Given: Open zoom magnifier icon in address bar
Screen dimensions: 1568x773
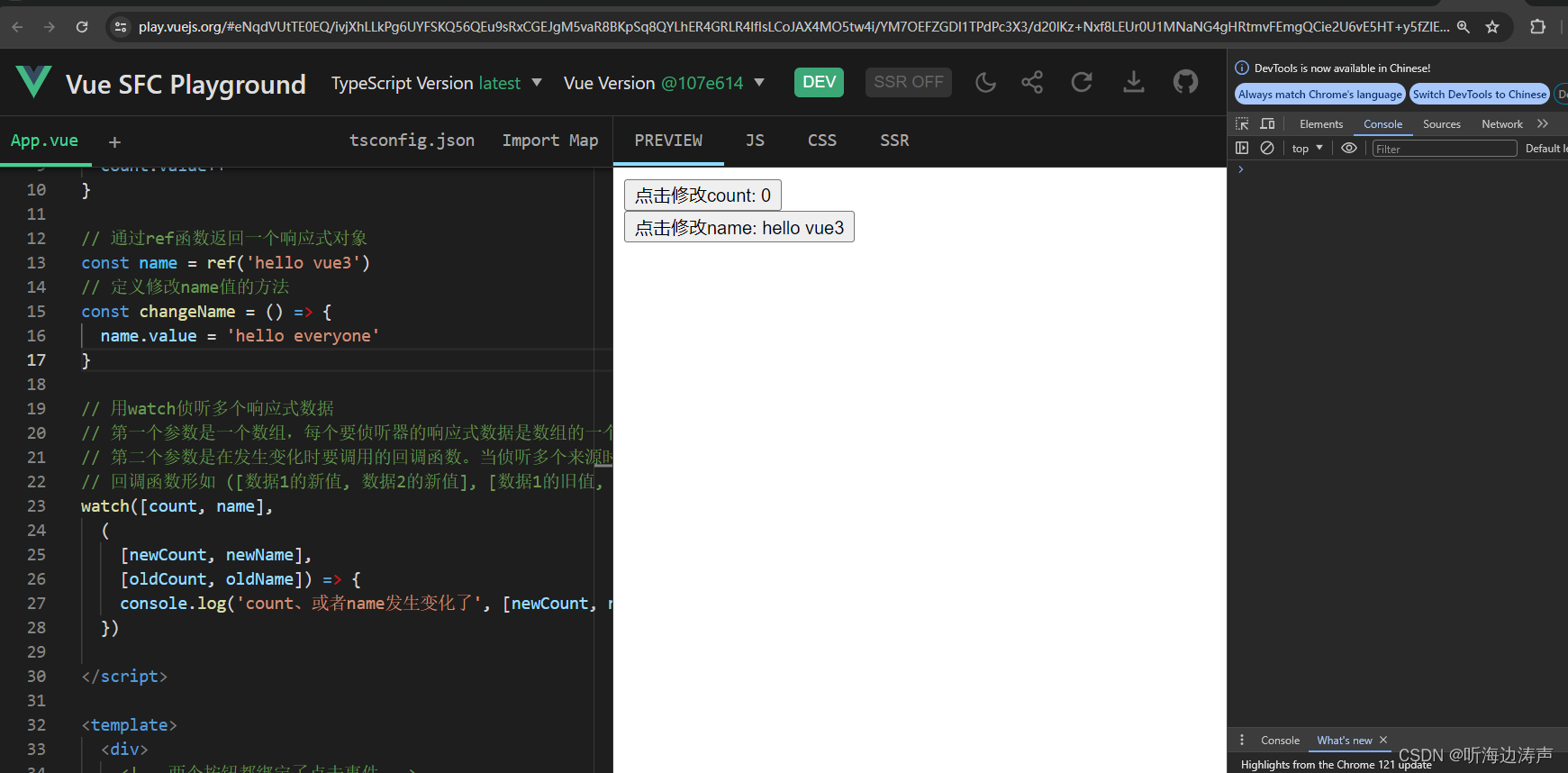Looking at the screenshot, I should click(1464, 27).
